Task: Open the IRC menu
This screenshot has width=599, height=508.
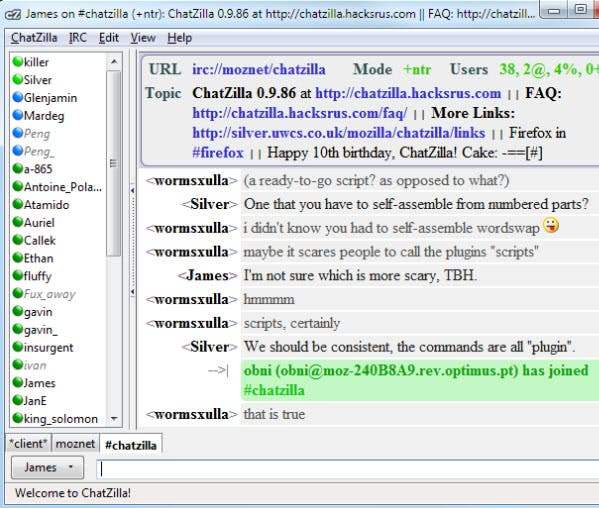Action: (x=78, y=38)
